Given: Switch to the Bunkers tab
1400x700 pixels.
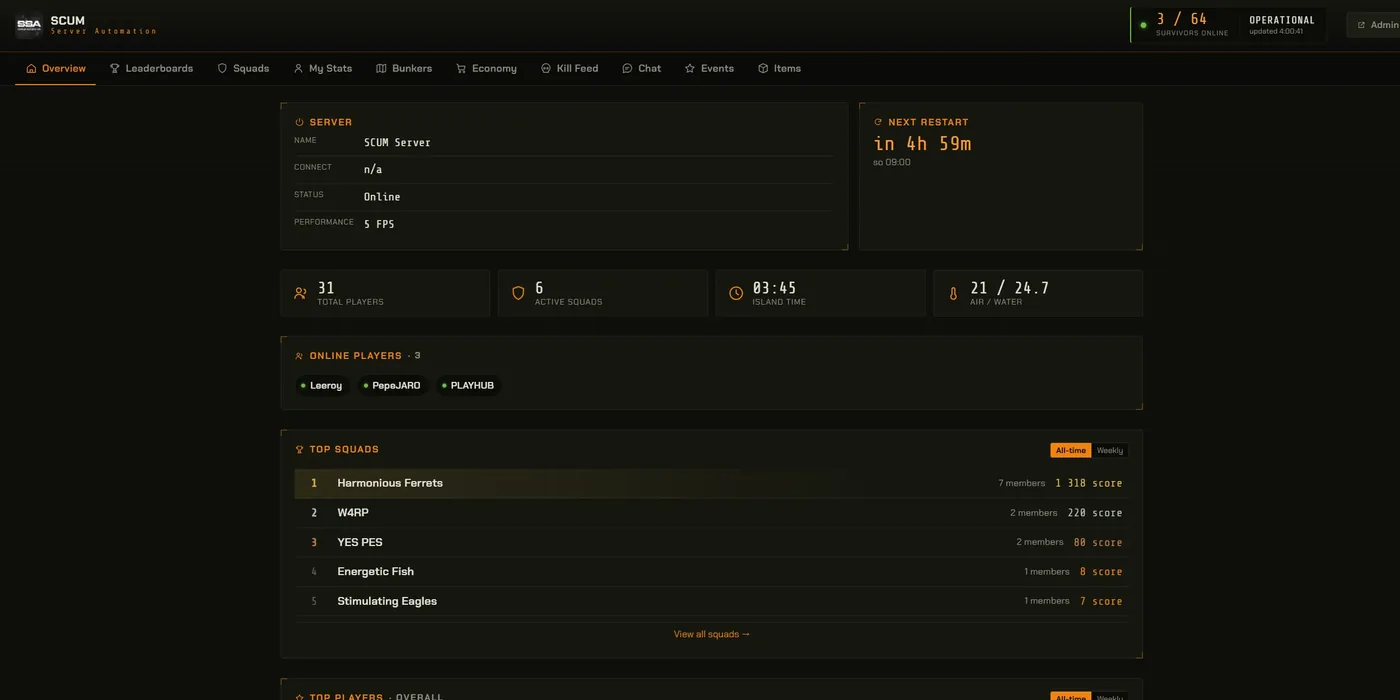Looking at the screenshot, I should [x=404, y=69].
